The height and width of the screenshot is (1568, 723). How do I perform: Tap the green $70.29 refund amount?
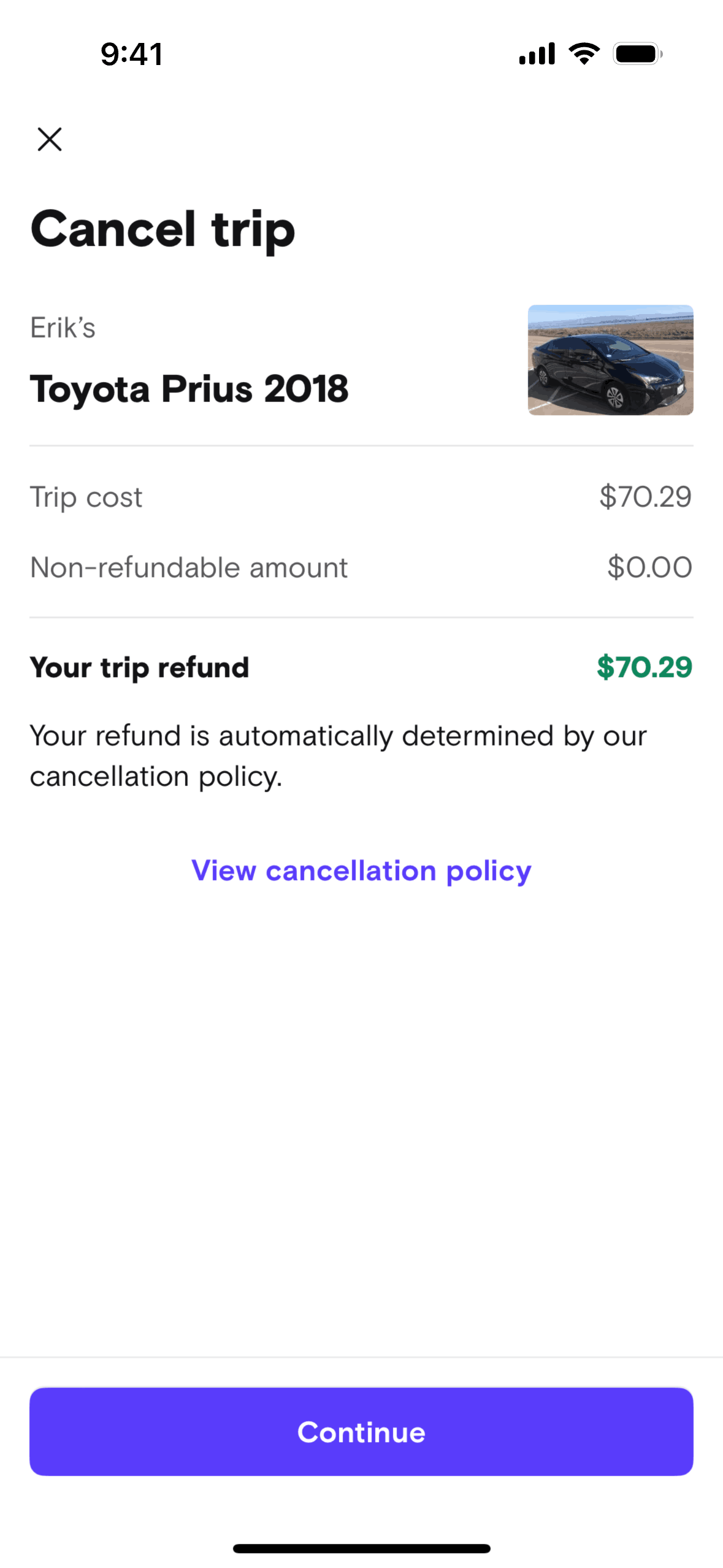tap(644, 667)
